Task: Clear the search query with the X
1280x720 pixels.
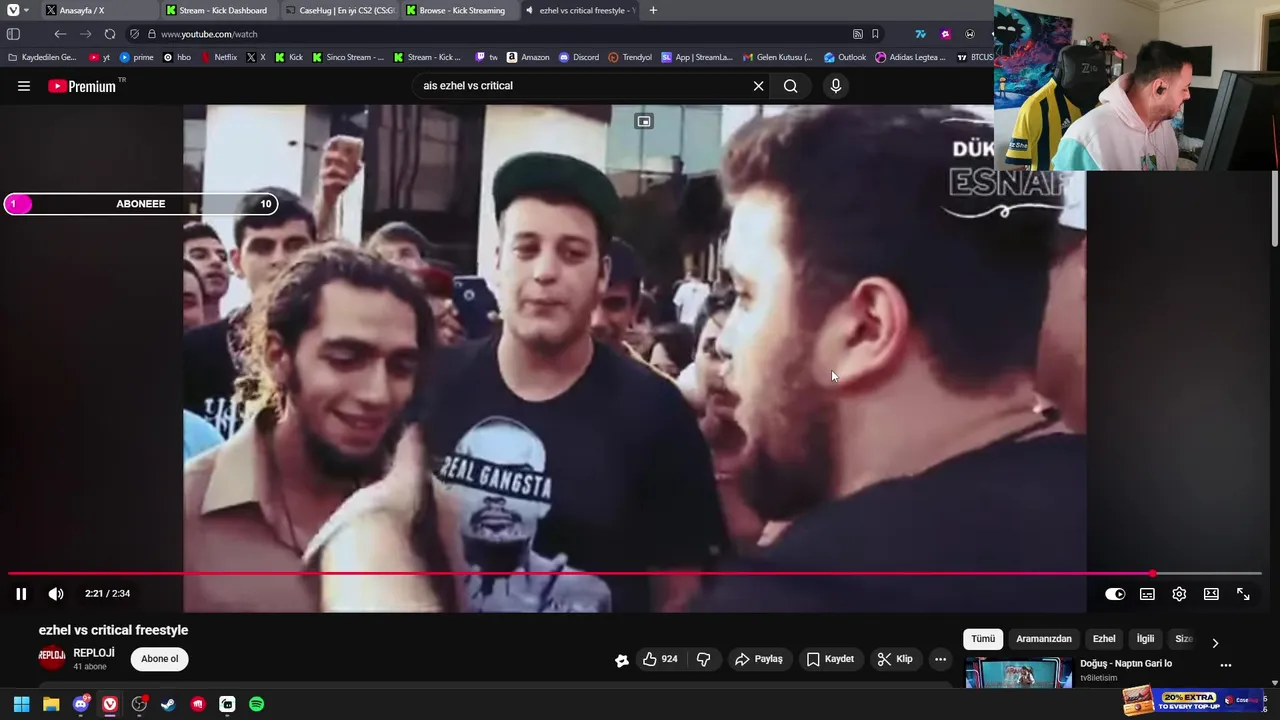Action: point(758,86)
